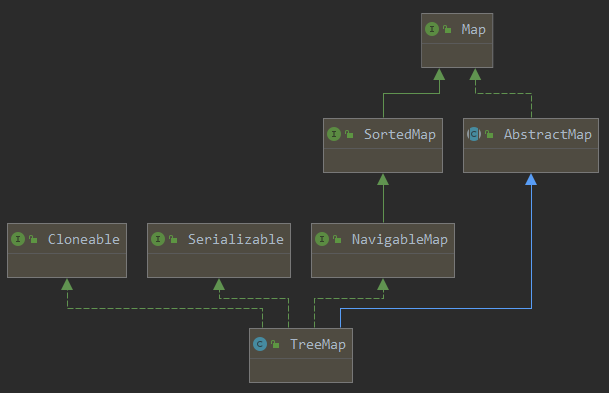Screen dimensions: 609x393
Task: Select the AbstractMap node title
Action: 548,134
